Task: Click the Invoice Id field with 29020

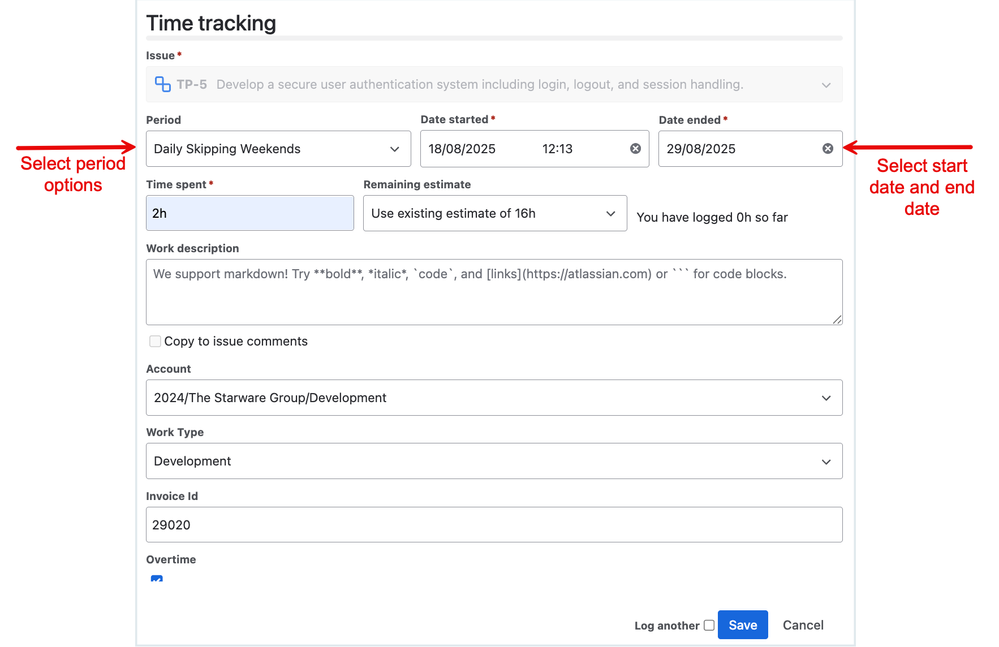Action: tap(494, 525)
